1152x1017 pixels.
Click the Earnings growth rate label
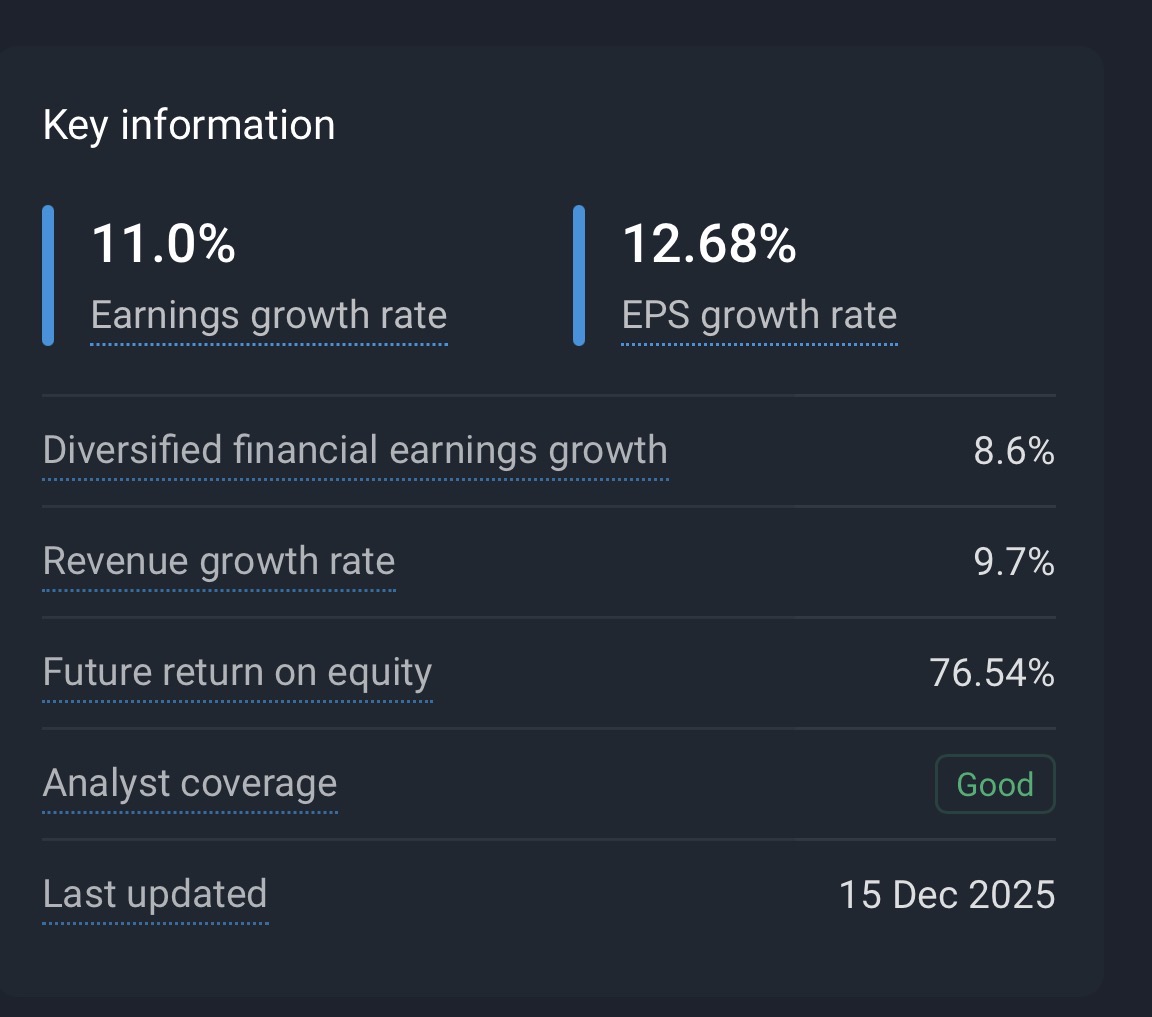tap(268, 316)
